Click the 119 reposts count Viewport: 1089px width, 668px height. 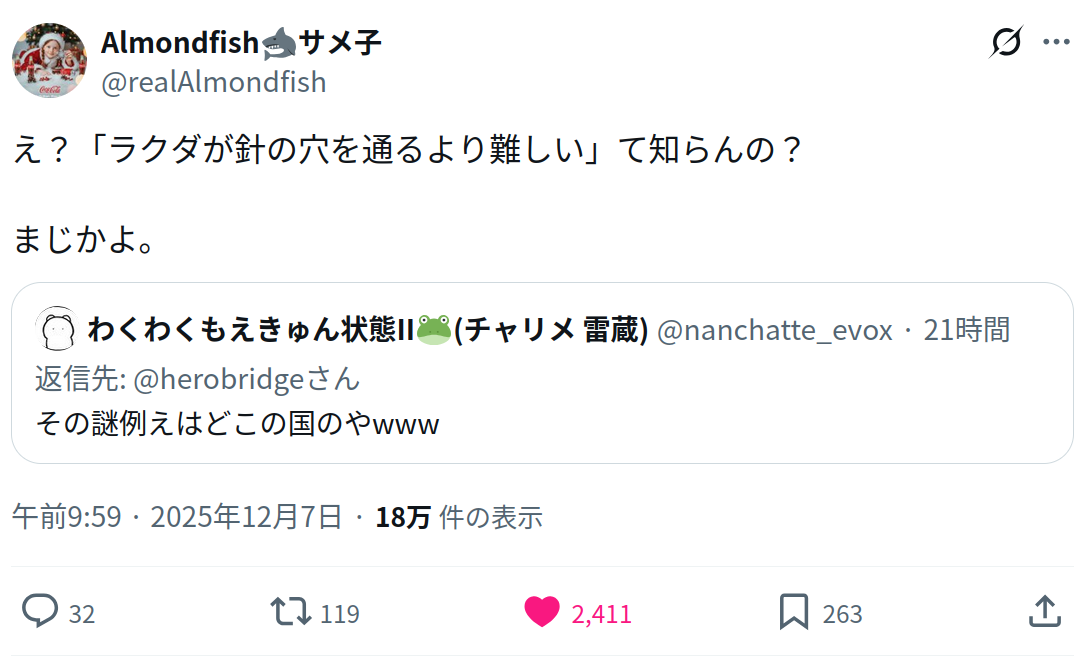coord(340,613)
